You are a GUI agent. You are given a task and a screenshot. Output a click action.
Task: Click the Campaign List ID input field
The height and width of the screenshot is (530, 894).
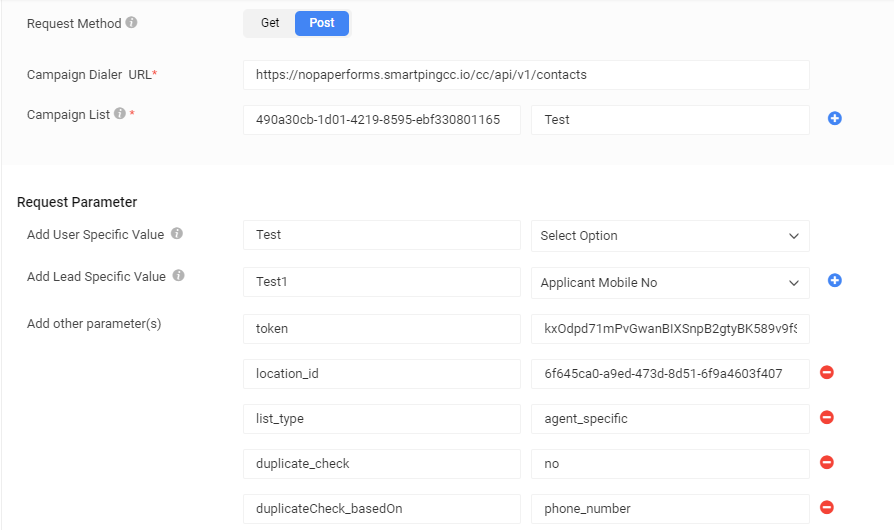pyautogui.click(x=381, y=120)
